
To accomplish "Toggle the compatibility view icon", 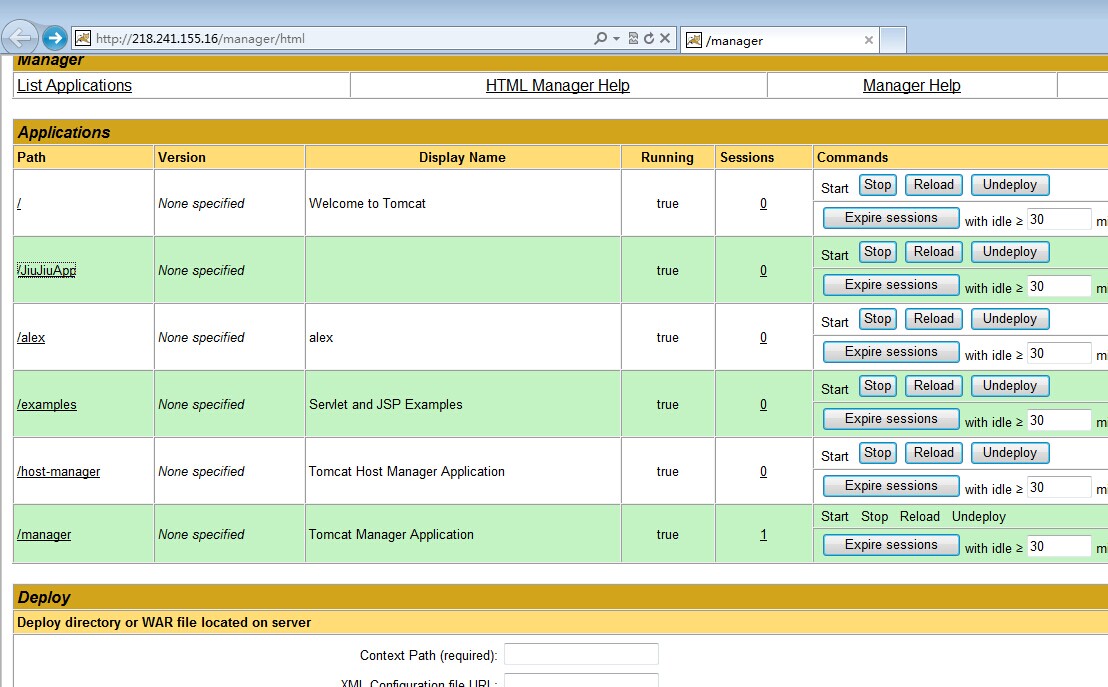I will pos(633,38).
